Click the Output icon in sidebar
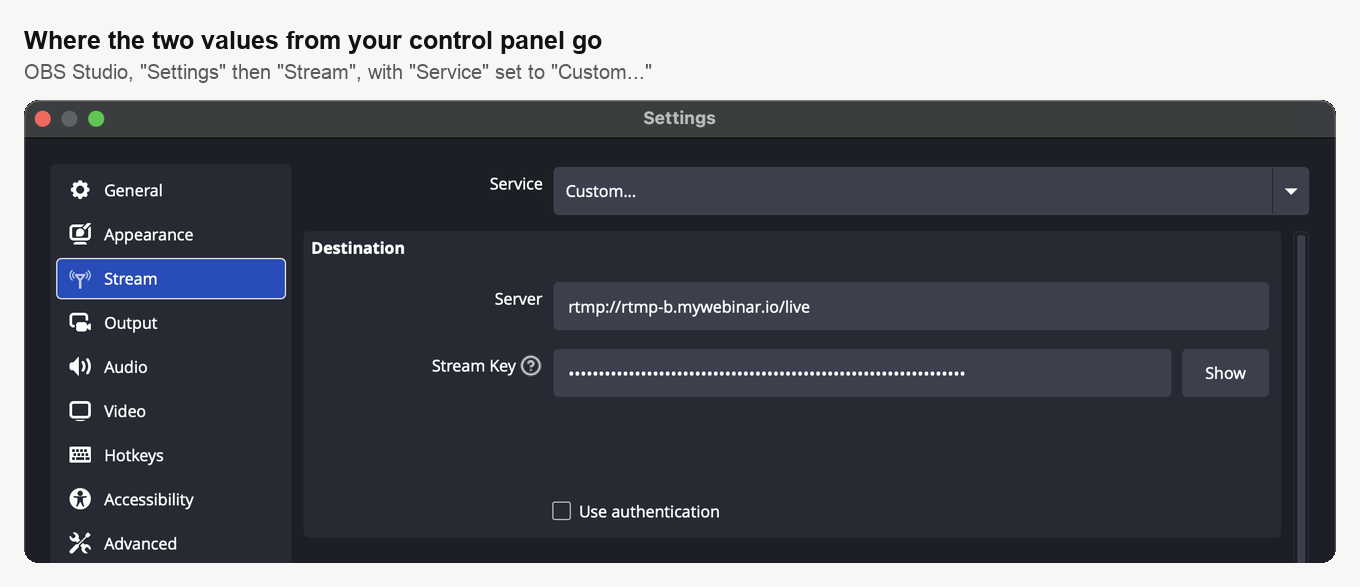The height and width of the screenshot is (587, 1360). pos(80,322)
